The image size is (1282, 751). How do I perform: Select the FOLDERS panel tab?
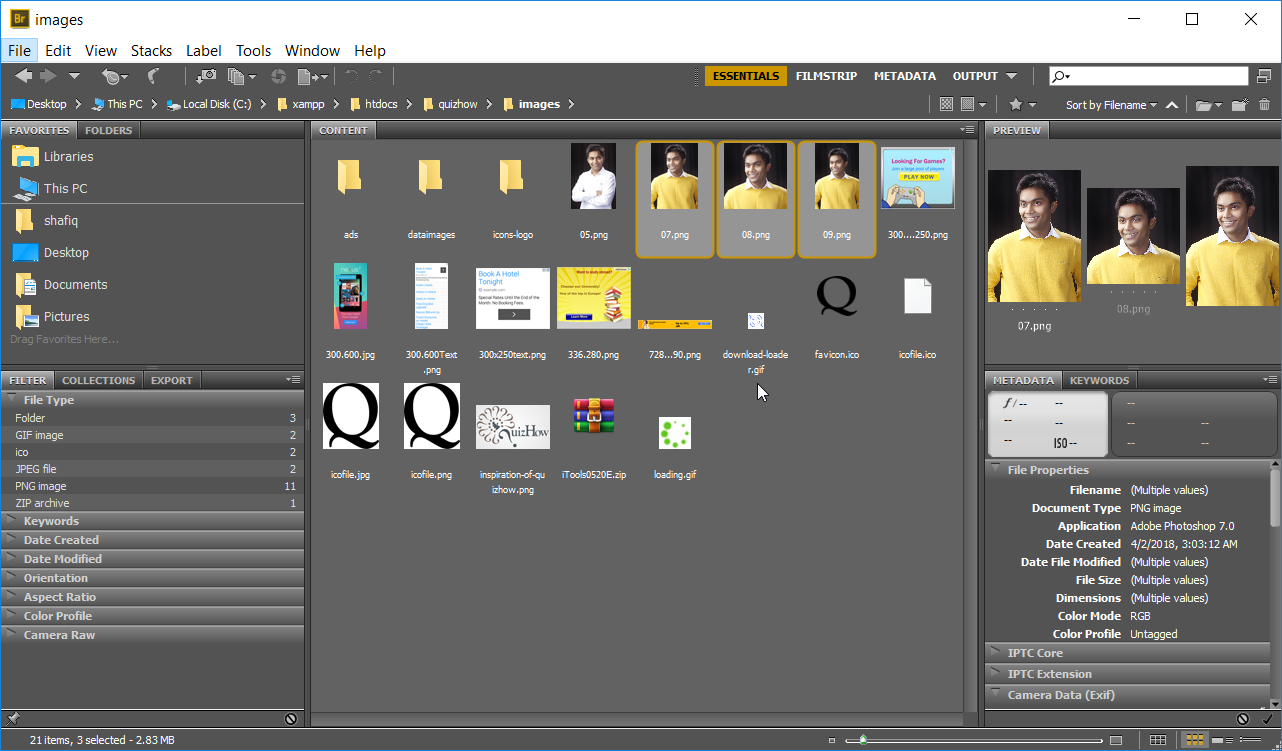pyautogui.click(x=108, y=130)
